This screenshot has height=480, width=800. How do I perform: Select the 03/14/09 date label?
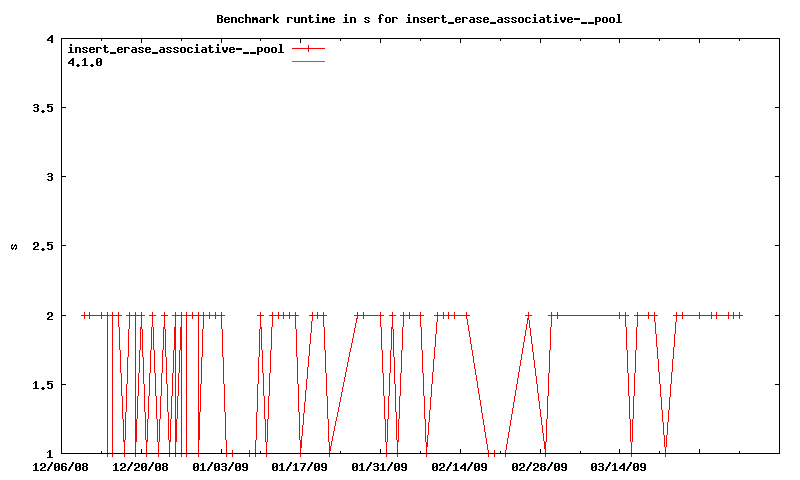tap(619, 466)
